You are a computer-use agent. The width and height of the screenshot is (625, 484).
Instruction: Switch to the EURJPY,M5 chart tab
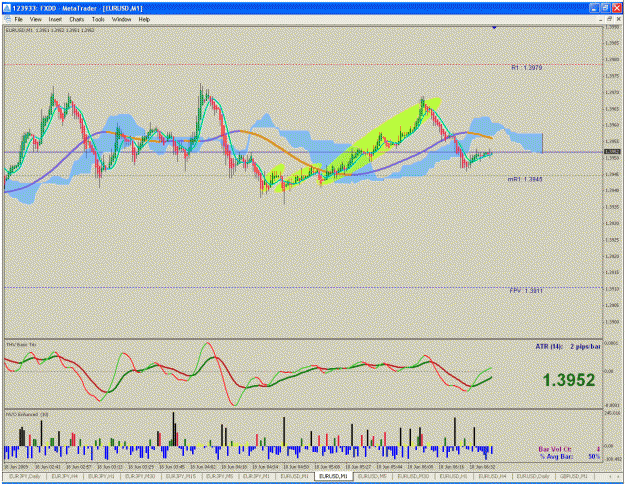coord(220,476)
